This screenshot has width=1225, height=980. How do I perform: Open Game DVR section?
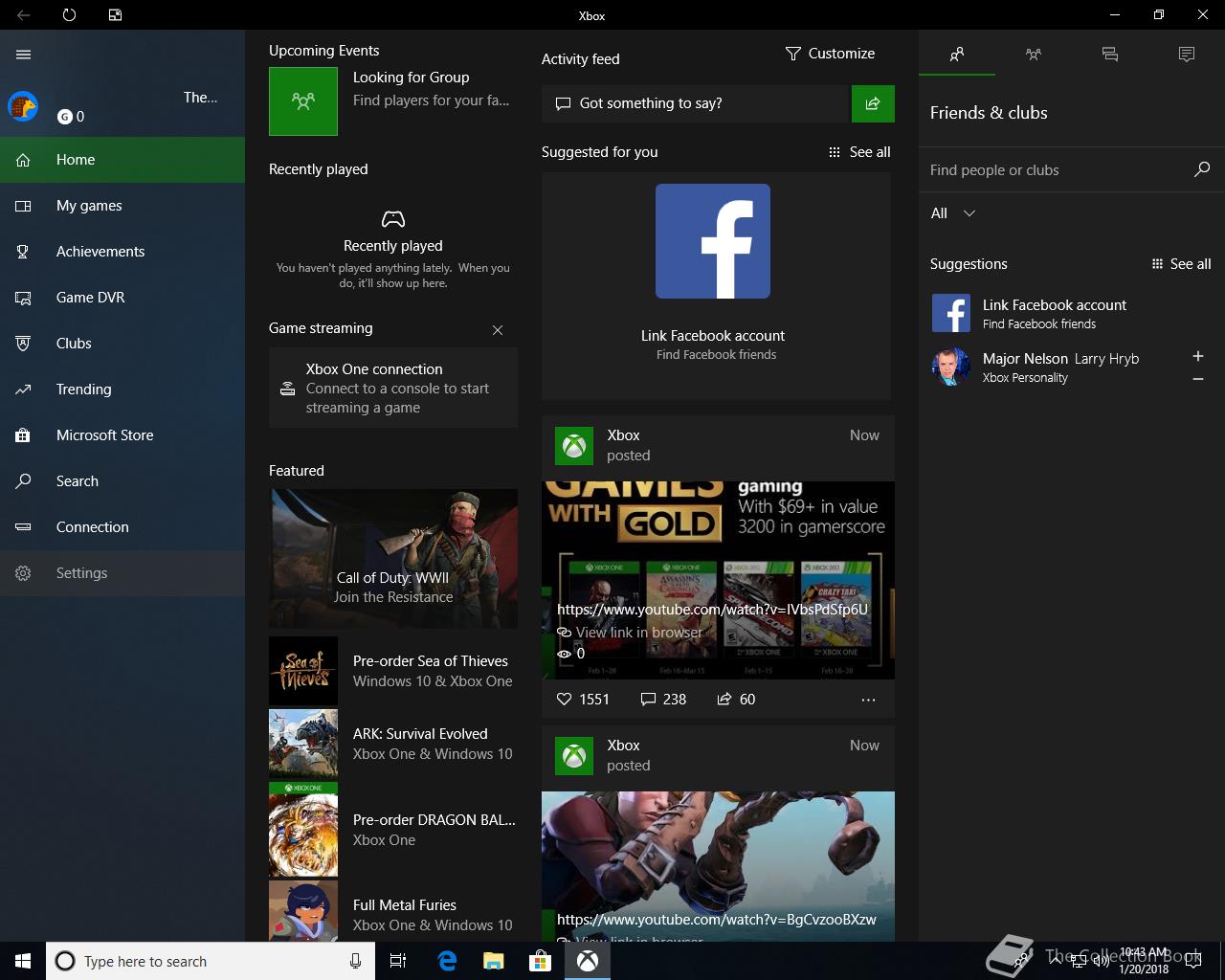tap(122, 298)
